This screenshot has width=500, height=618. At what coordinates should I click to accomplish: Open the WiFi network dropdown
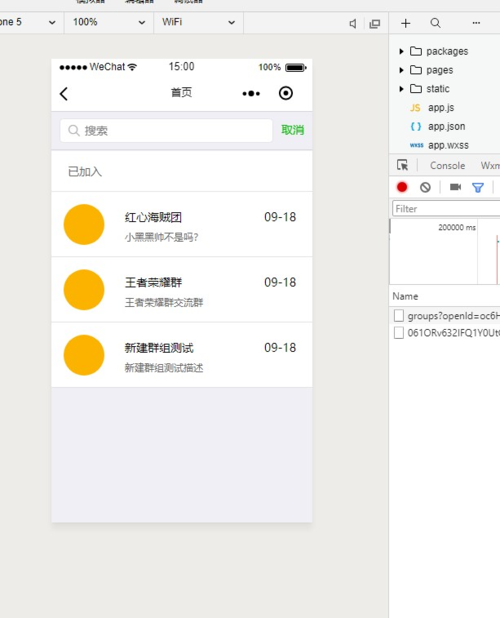click(x=198, y=22)
